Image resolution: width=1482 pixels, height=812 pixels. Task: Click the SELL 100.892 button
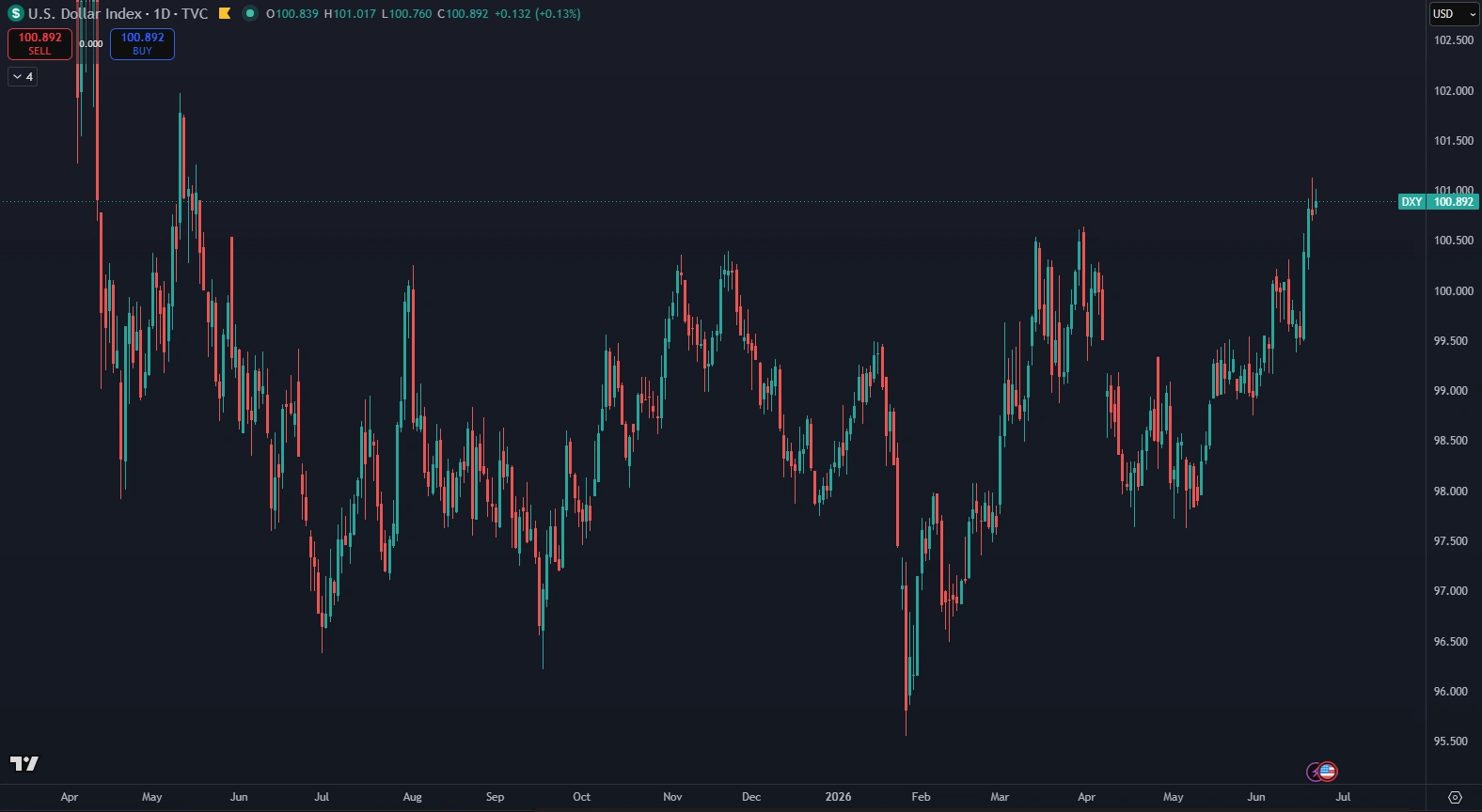point(39,43)
